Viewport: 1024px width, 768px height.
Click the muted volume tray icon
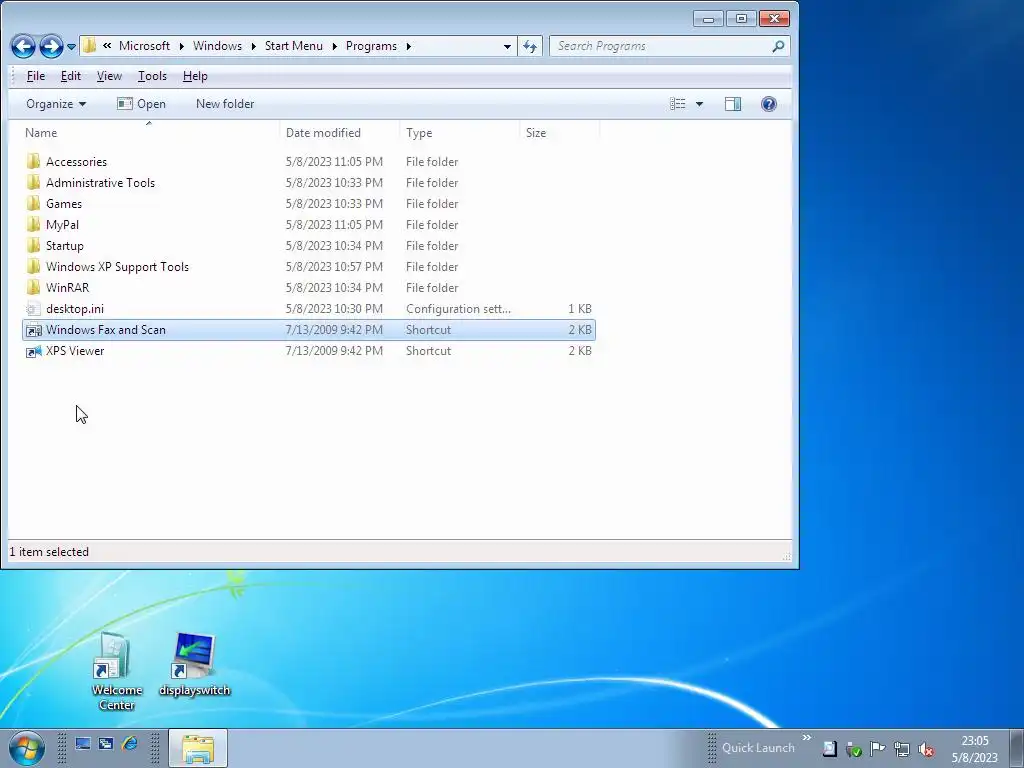point(926,749)
